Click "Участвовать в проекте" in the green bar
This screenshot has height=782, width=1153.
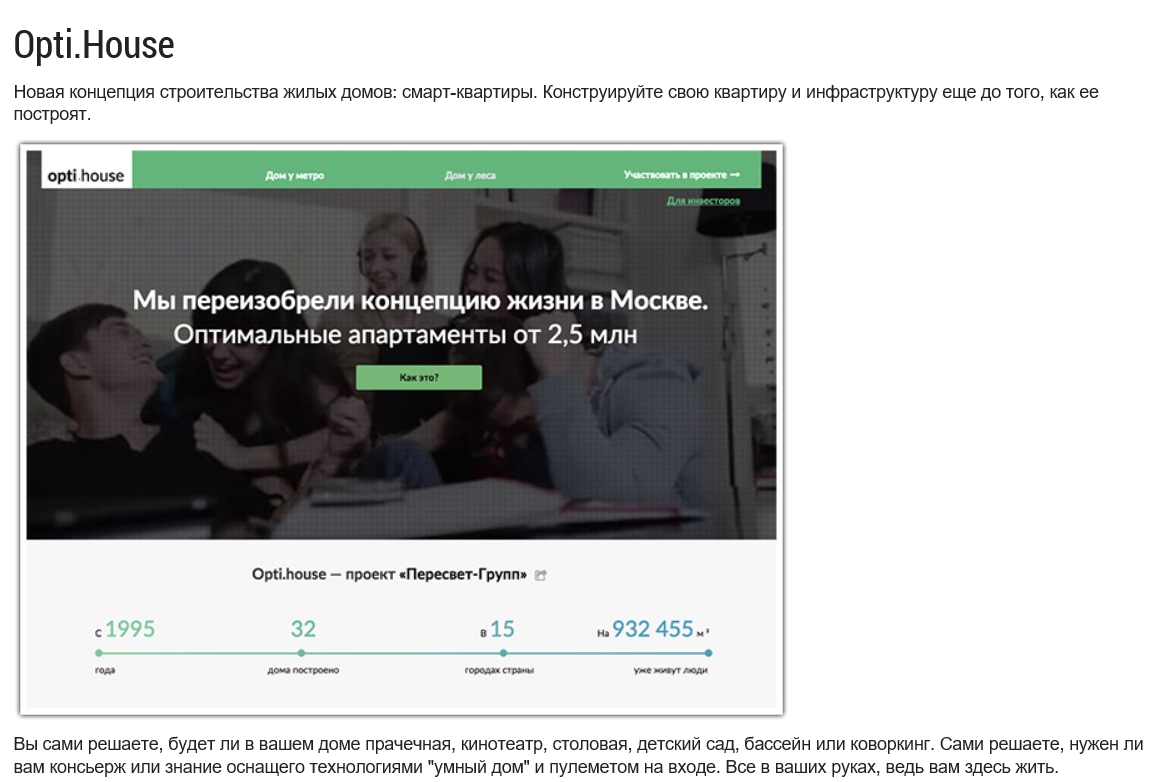681,175
